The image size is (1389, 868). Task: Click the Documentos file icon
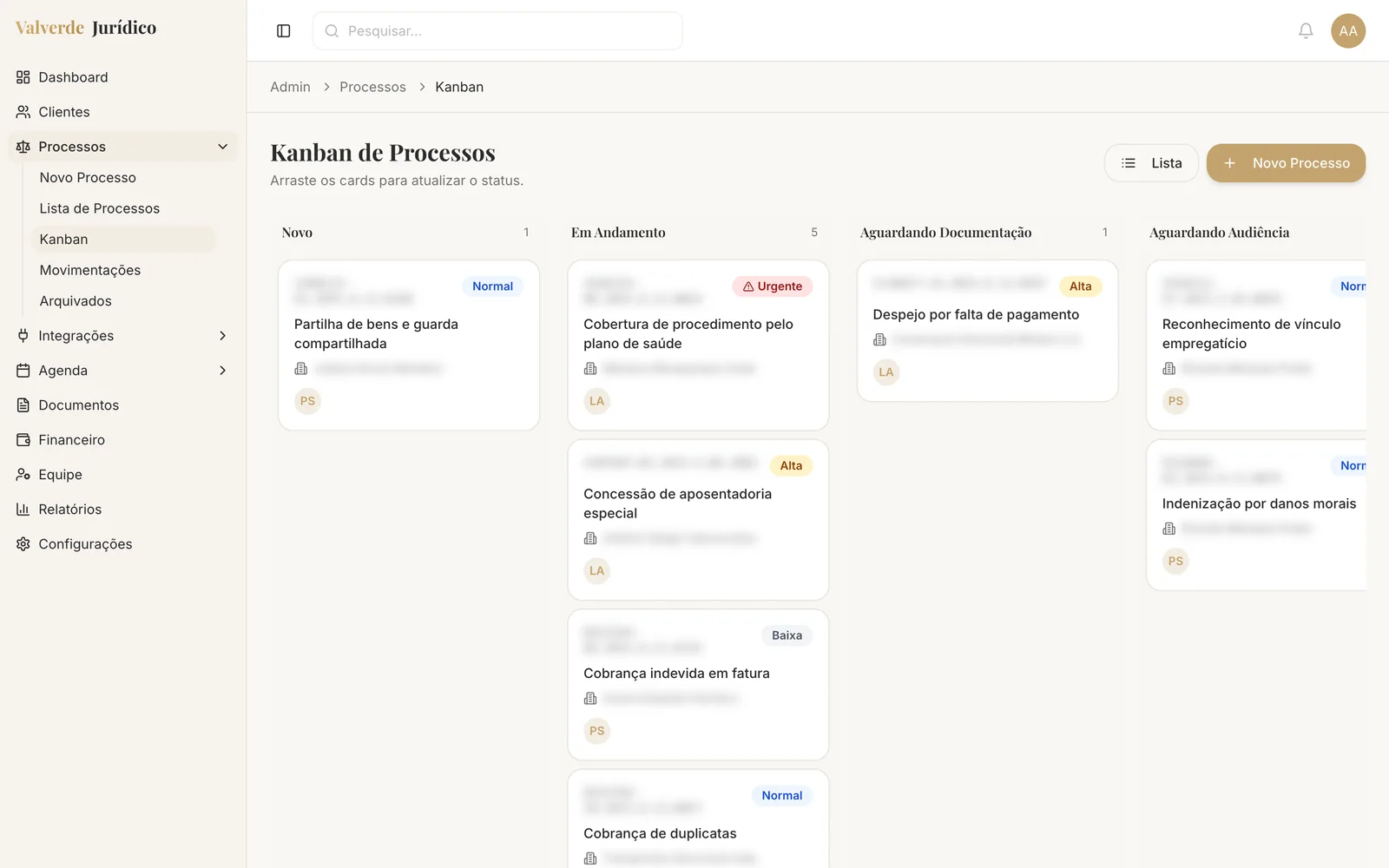pyautogui.click(x=23, y=405)
